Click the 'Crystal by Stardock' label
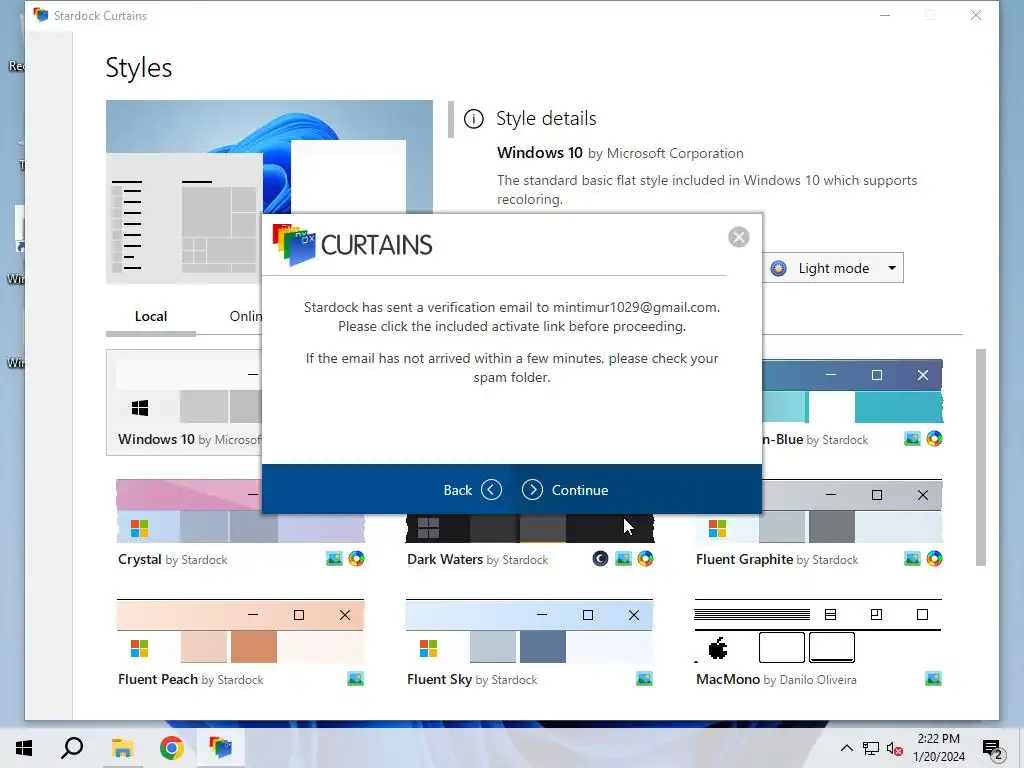Image resolution: width=1024 pixels, height=768 pixels. click(172, 560)
